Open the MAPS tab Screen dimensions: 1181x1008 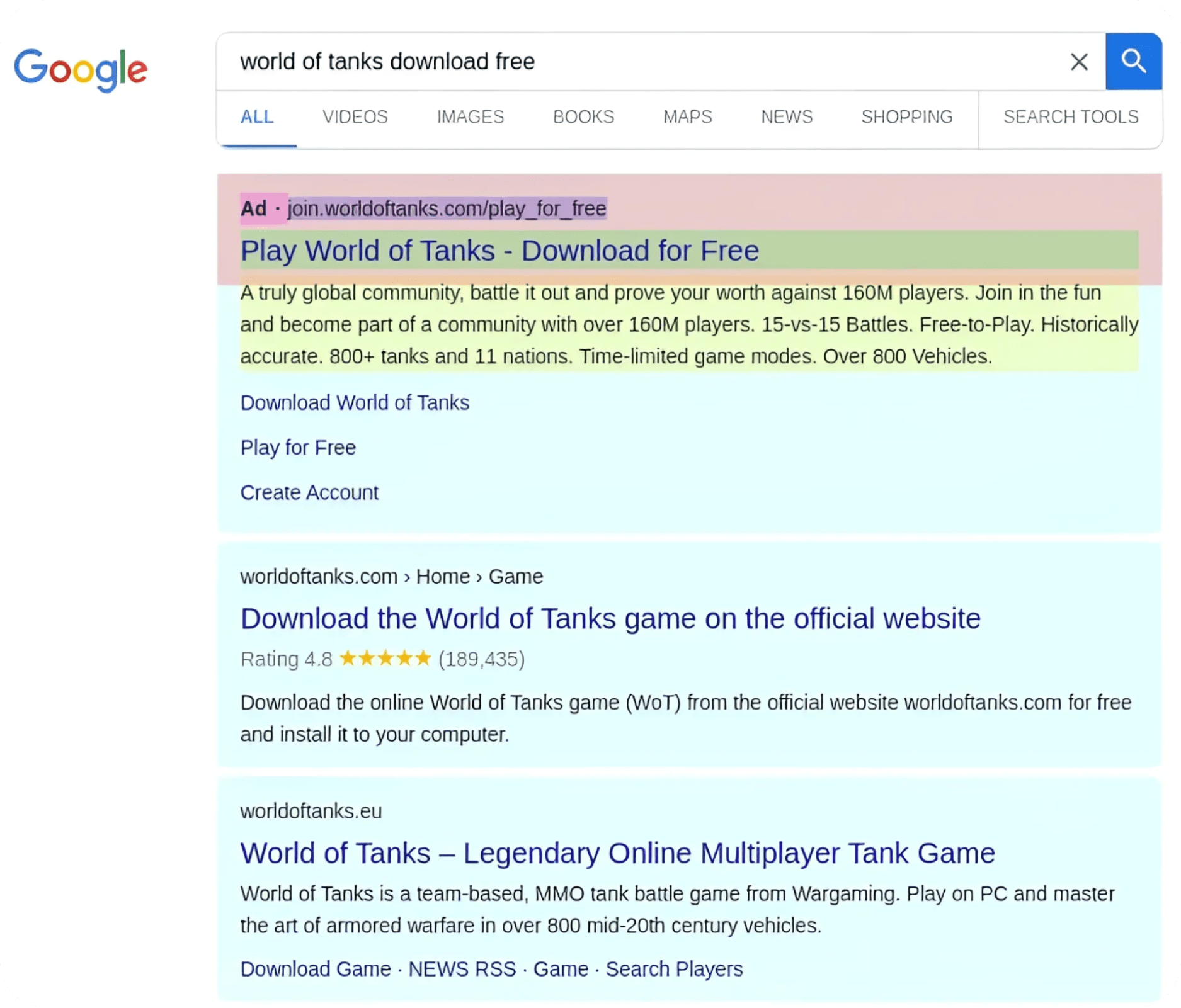[687, 117]
